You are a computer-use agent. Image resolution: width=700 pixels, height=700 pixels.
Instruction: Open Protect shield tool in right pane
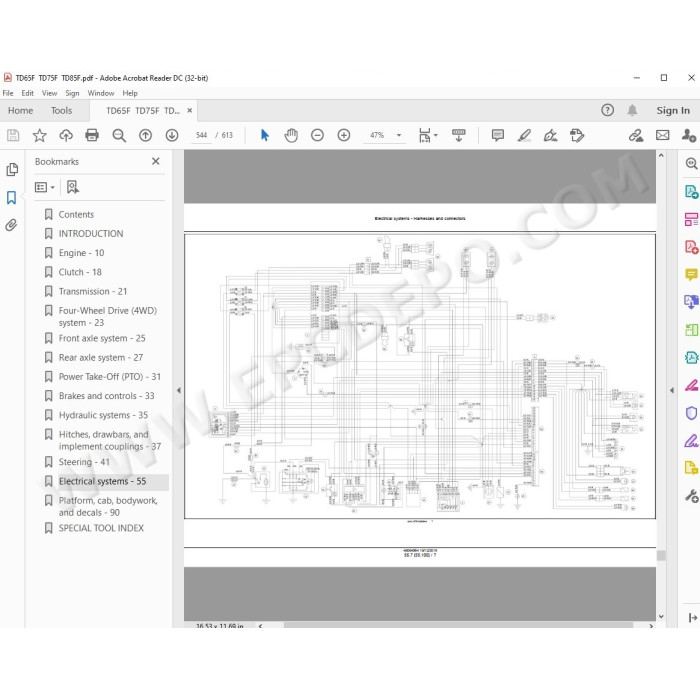click(691, 413)
